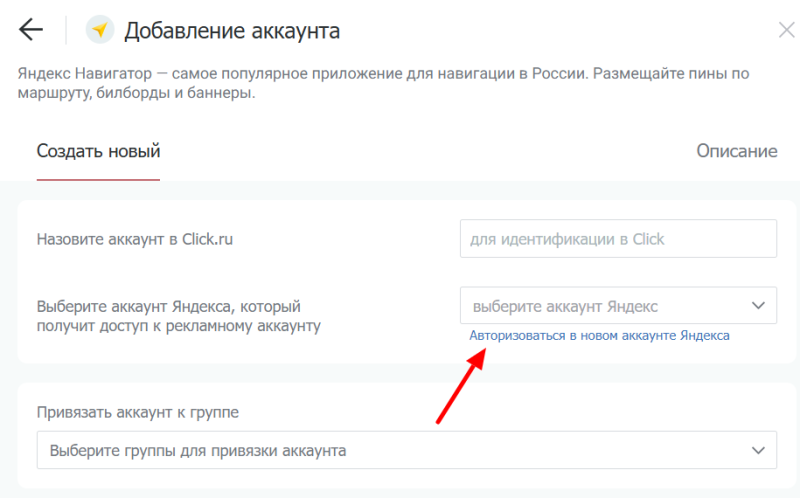800x498 pixels.
Task: Open the Описание tab
Action: pyautogui.click(x=737, y=151)
